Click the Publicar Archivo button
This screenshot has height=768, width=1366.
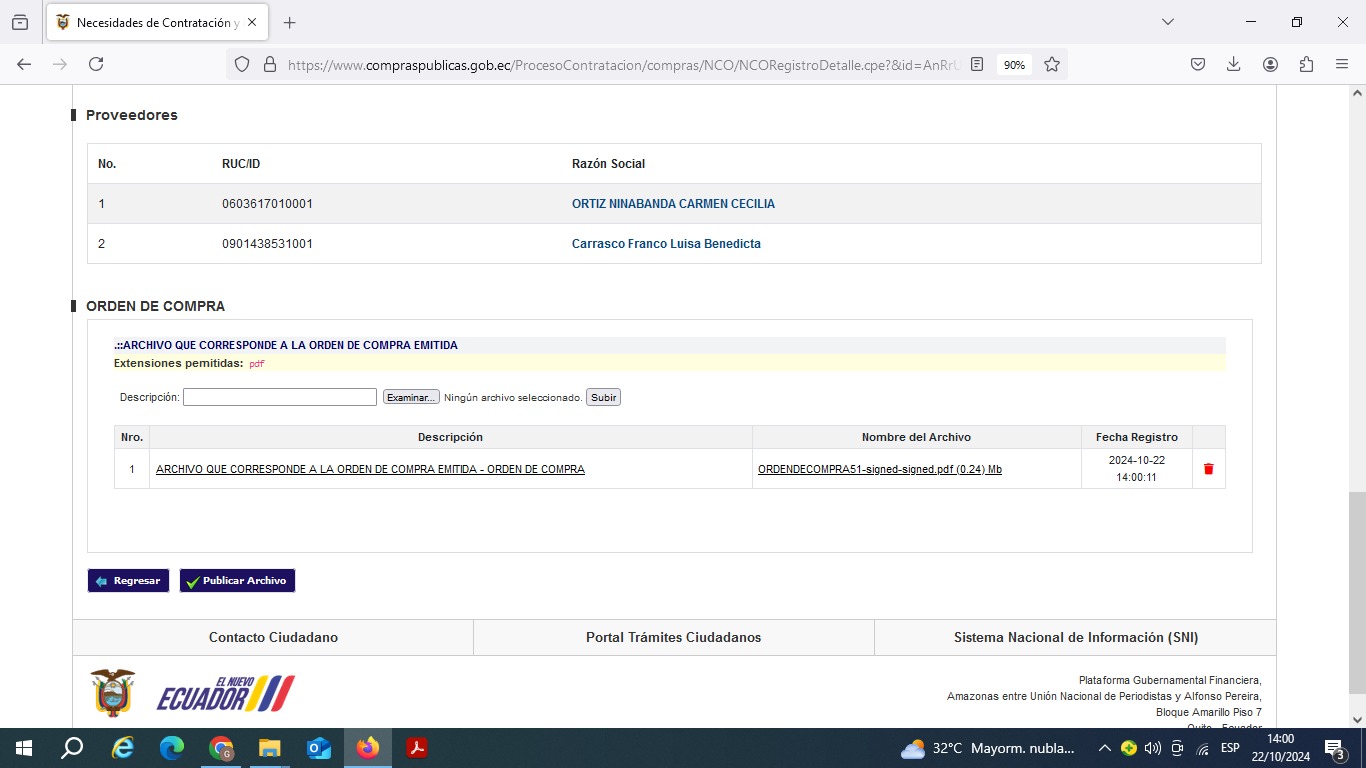tap(237, 581)
